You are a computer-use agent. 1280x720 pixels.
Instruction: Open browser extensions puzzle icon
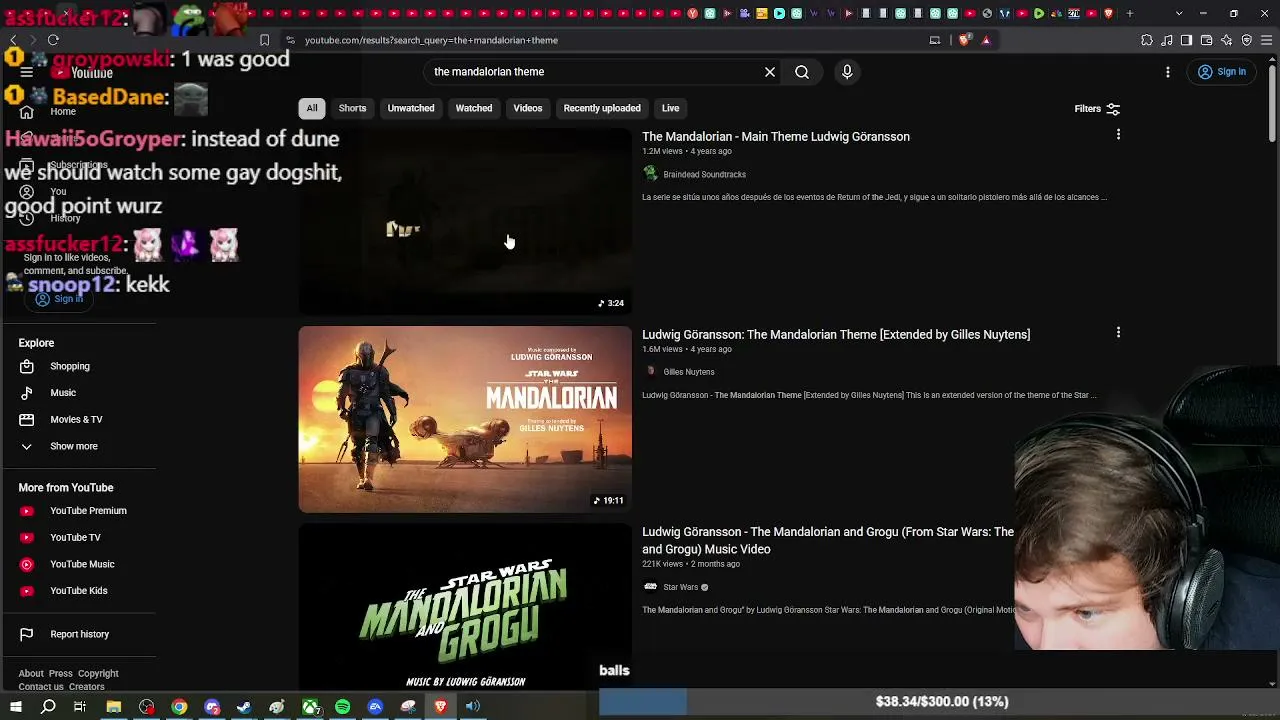[1146, 40]
